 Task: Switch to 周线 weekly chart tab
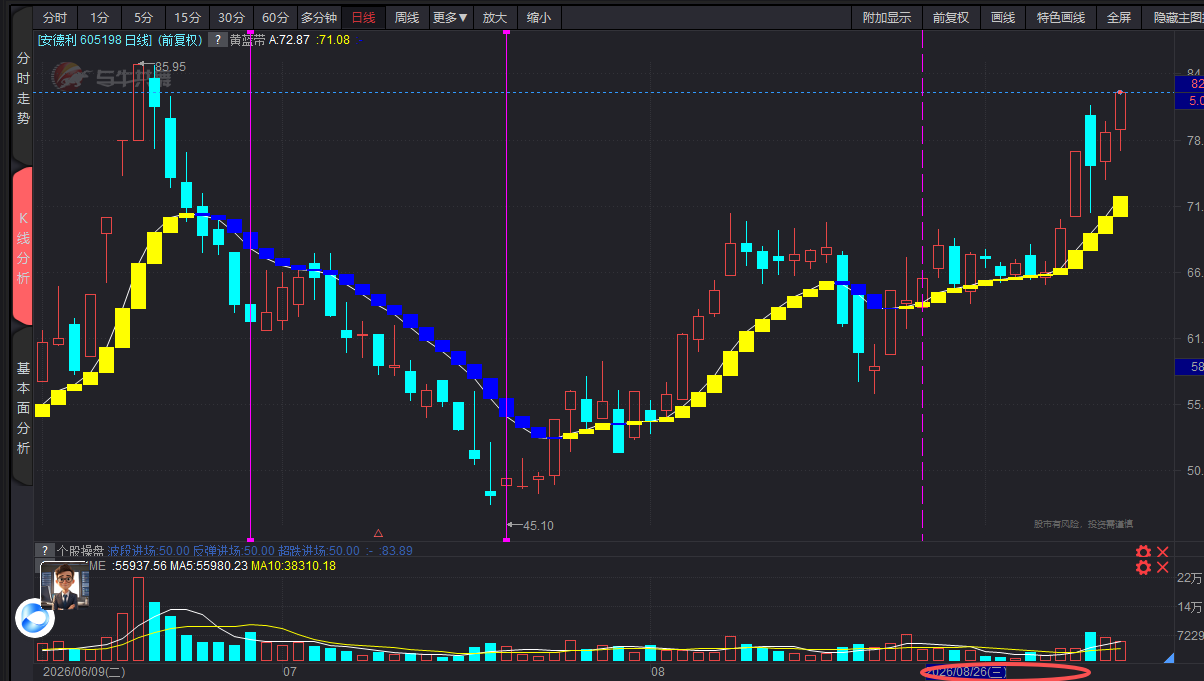pyautogui.click(x=407, y=17)
